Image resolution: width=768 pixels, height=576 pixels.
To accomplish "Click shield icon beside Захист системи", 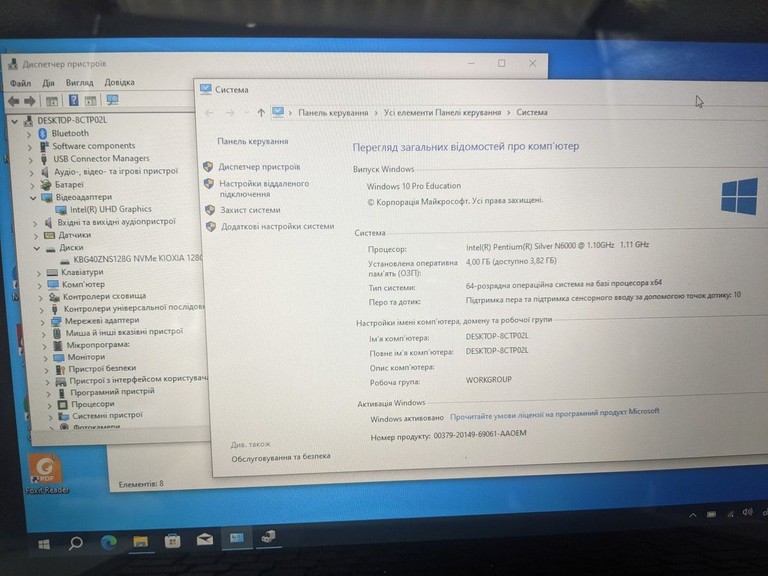I will [x=210, y=210].
